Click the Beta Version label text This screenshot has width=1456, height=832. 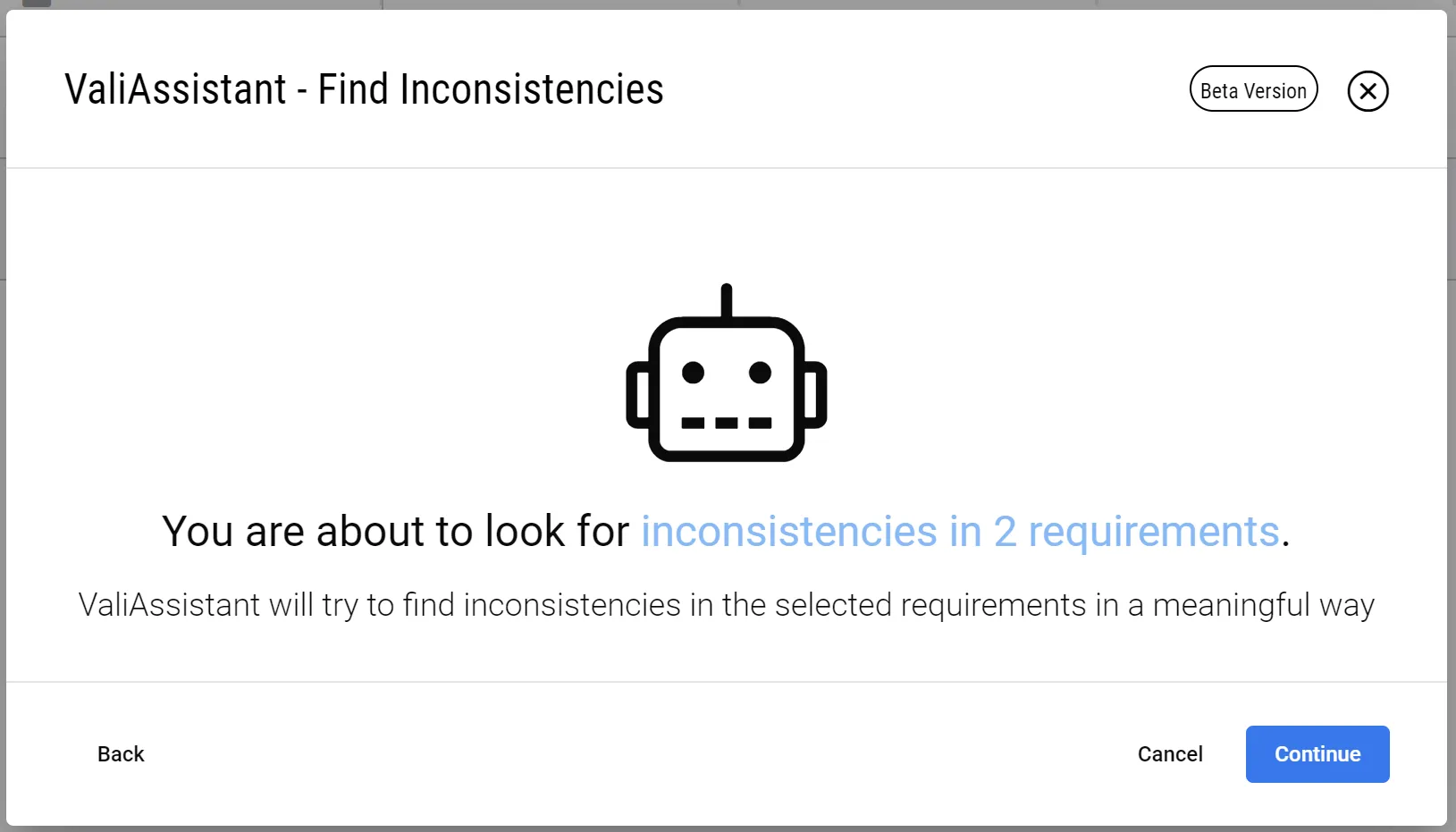pos(1253,89)
